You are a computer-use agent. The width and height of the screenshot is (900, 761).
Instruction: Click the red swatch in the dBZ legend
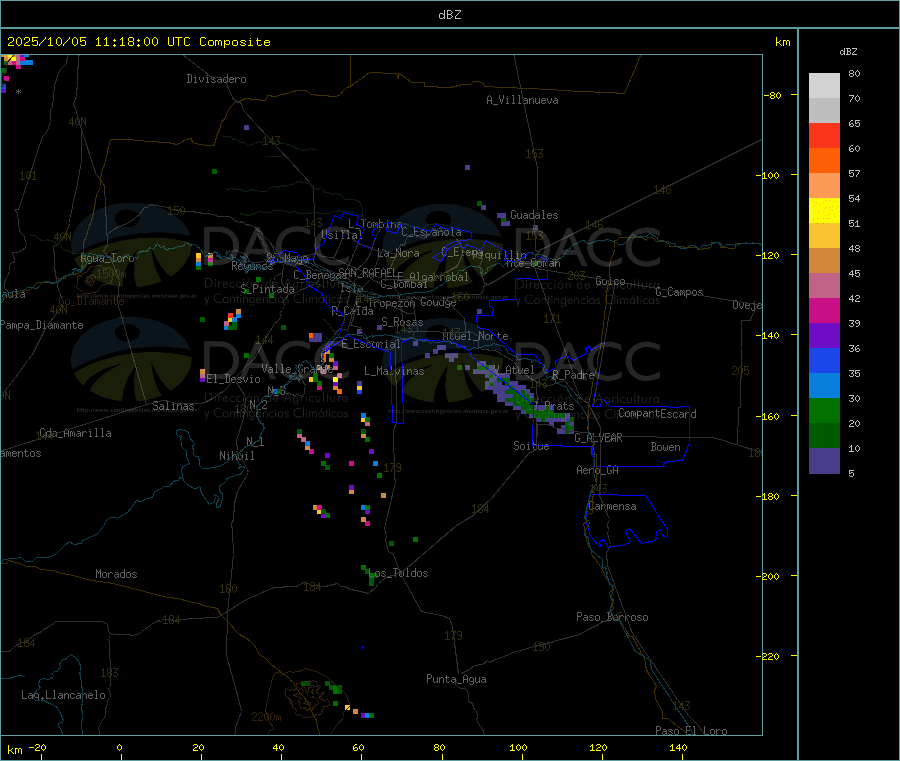[824, 135]
